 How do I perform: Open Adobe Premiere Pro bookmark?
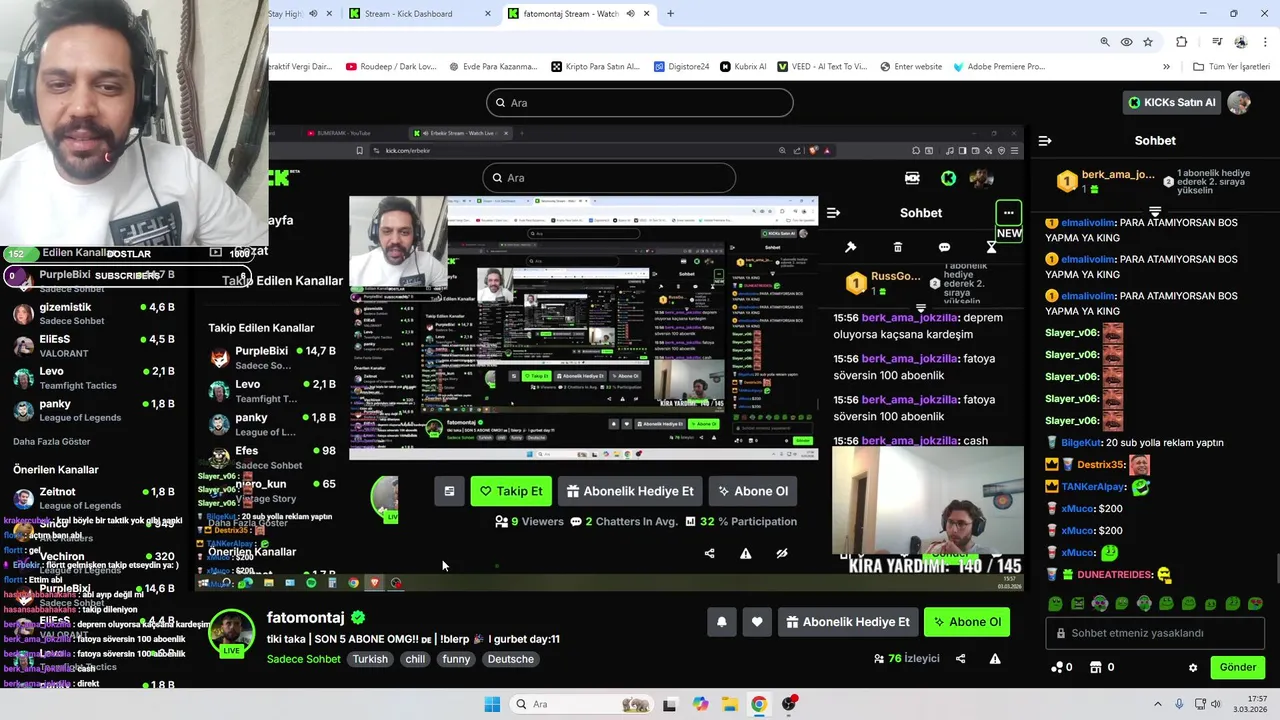tap(999, 67)
